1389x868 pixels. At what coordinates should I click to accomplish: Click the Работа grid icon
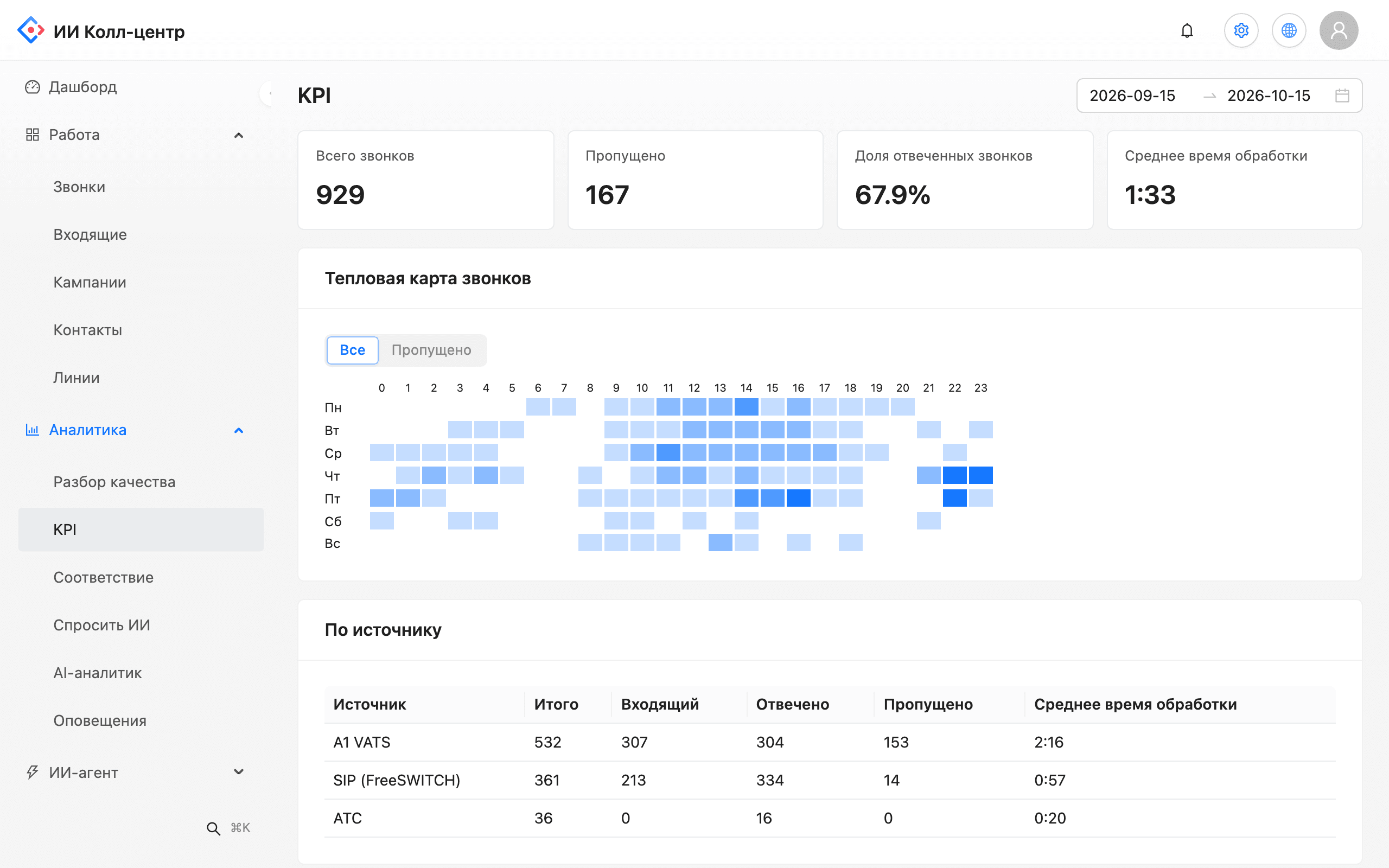(32, 135)
